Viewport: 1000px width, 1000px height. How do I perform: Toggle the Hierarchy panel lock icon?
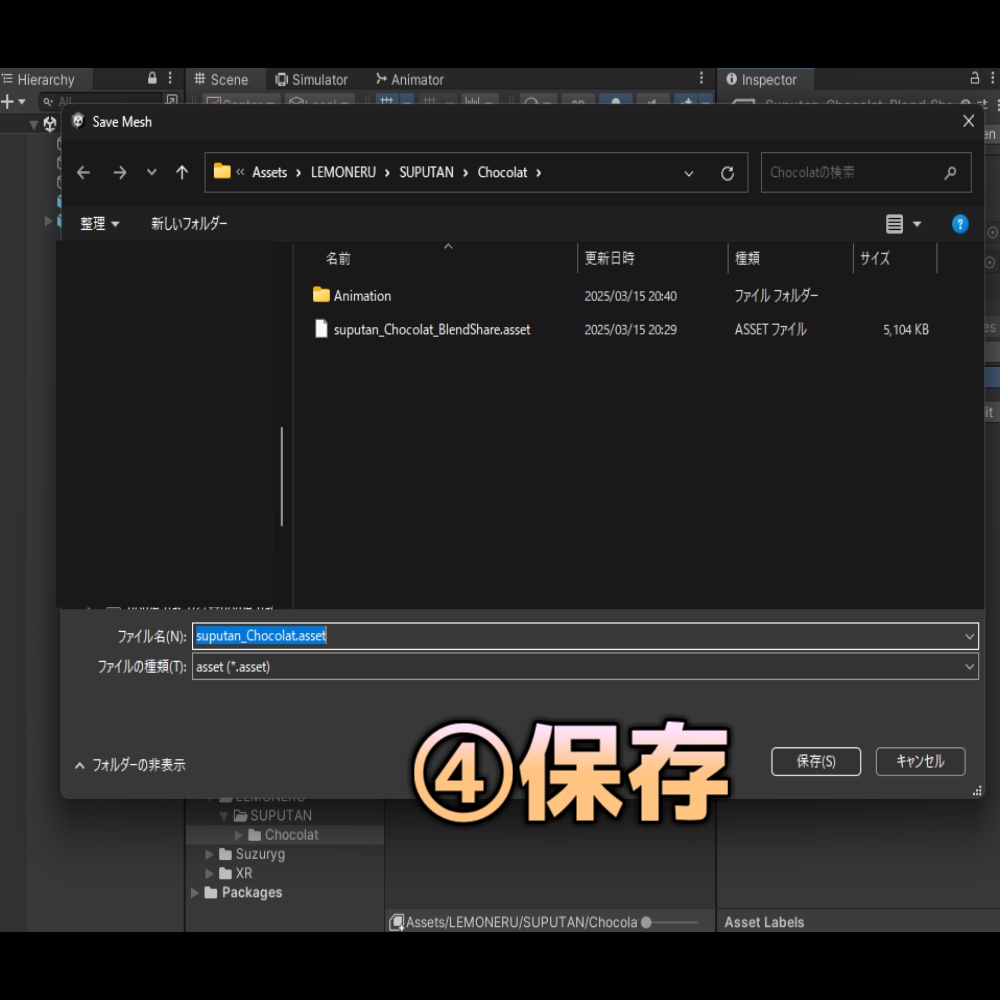pyautogui.click(x=152, y=78)
